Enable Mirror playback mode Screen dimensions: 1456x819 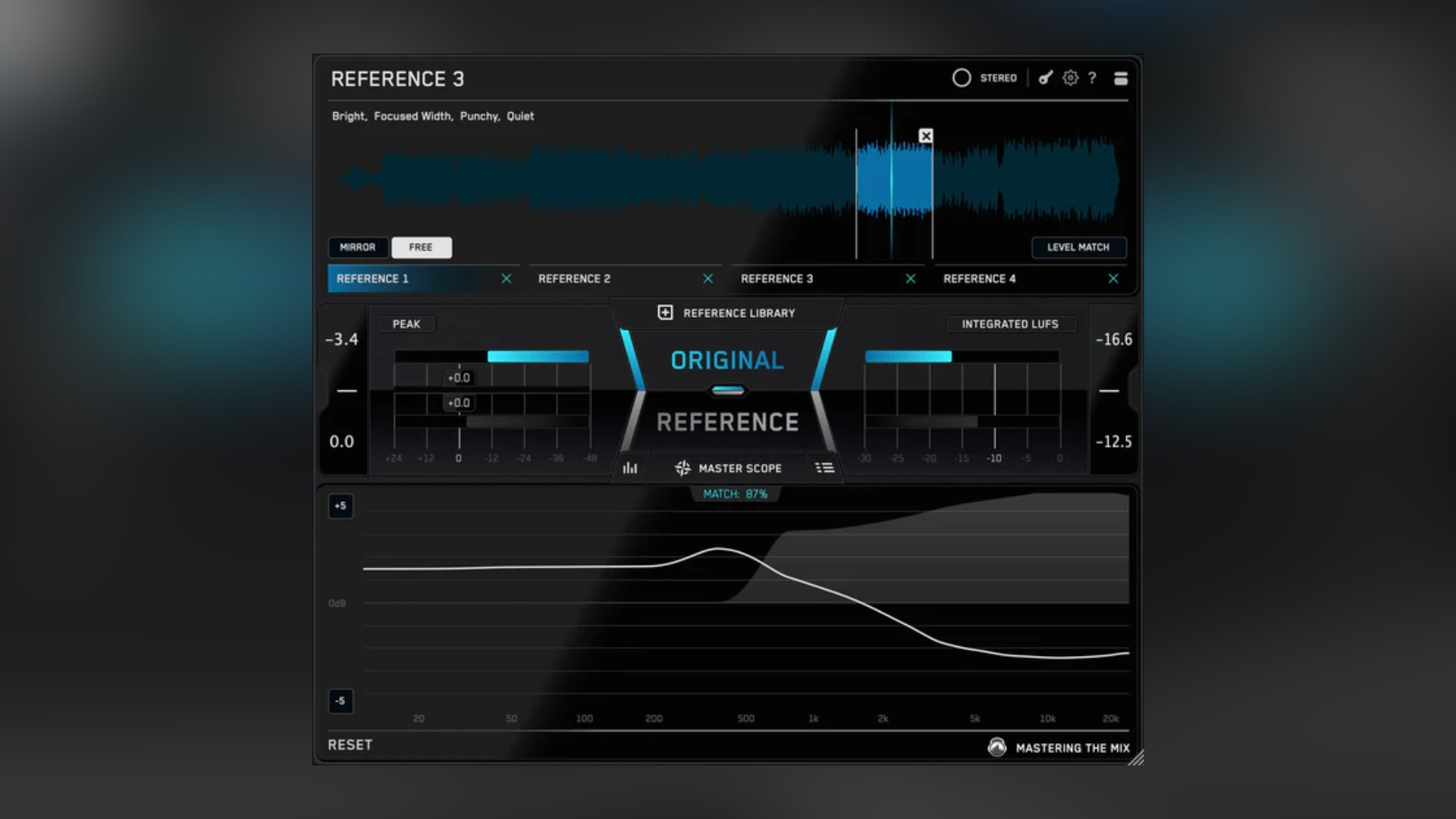coord(358,247)
